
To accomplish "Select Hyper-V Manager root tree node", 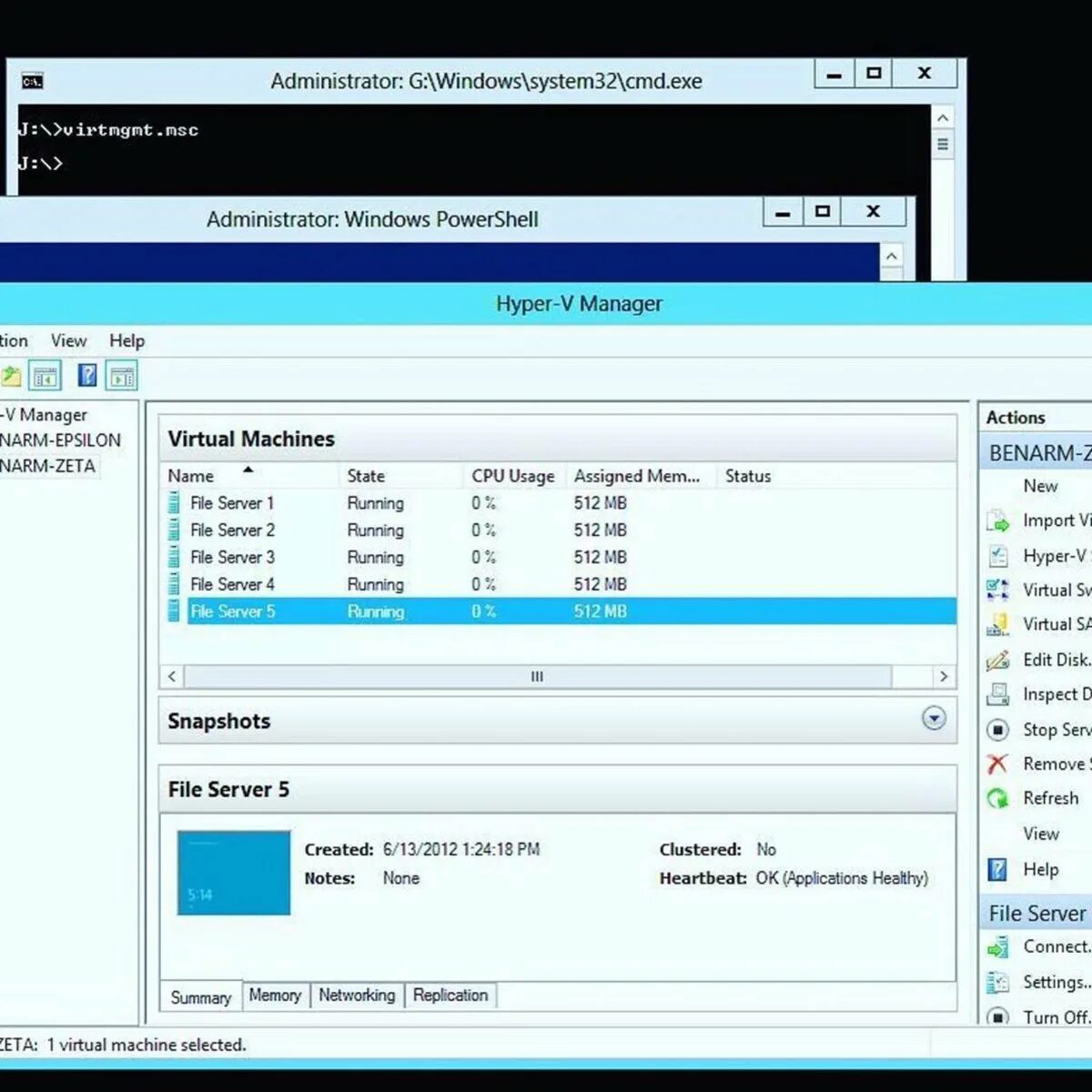I will [44, 415].
